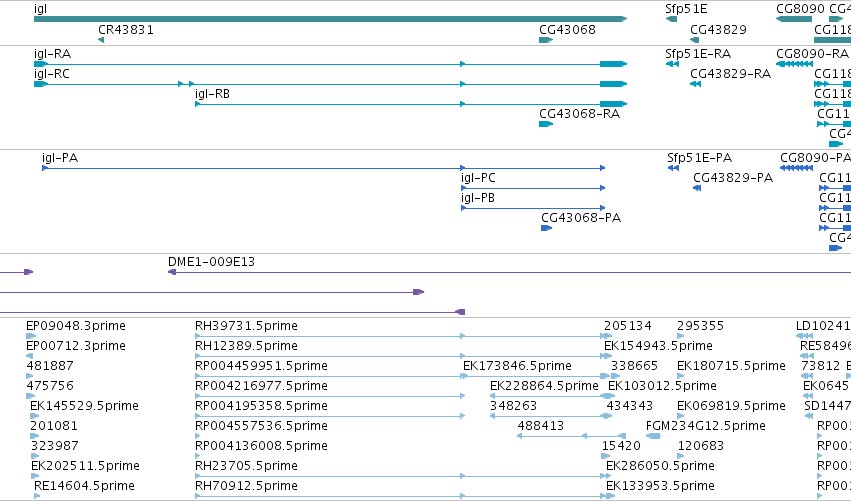Select the igl-RB transcript
851x501 pixels.
(x=411, y=104)
